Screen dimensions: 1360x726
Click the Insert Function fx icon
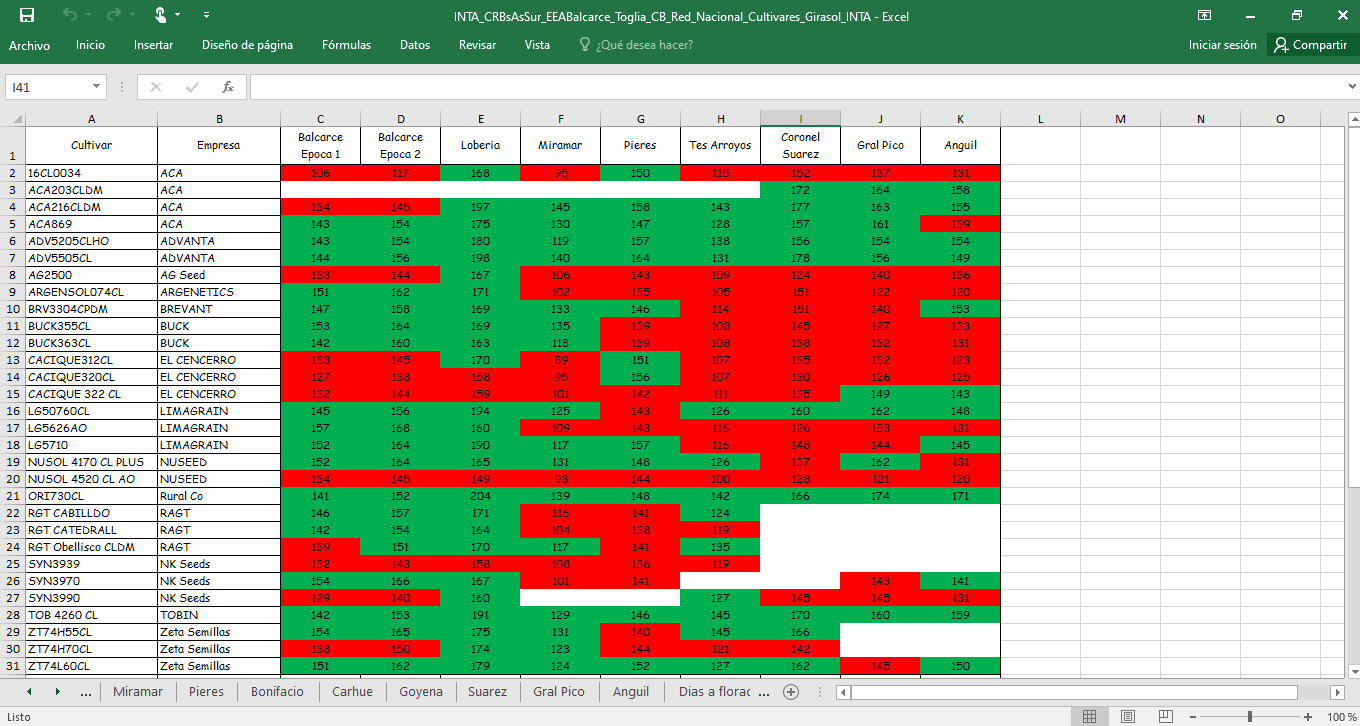[x=228, y=87]
